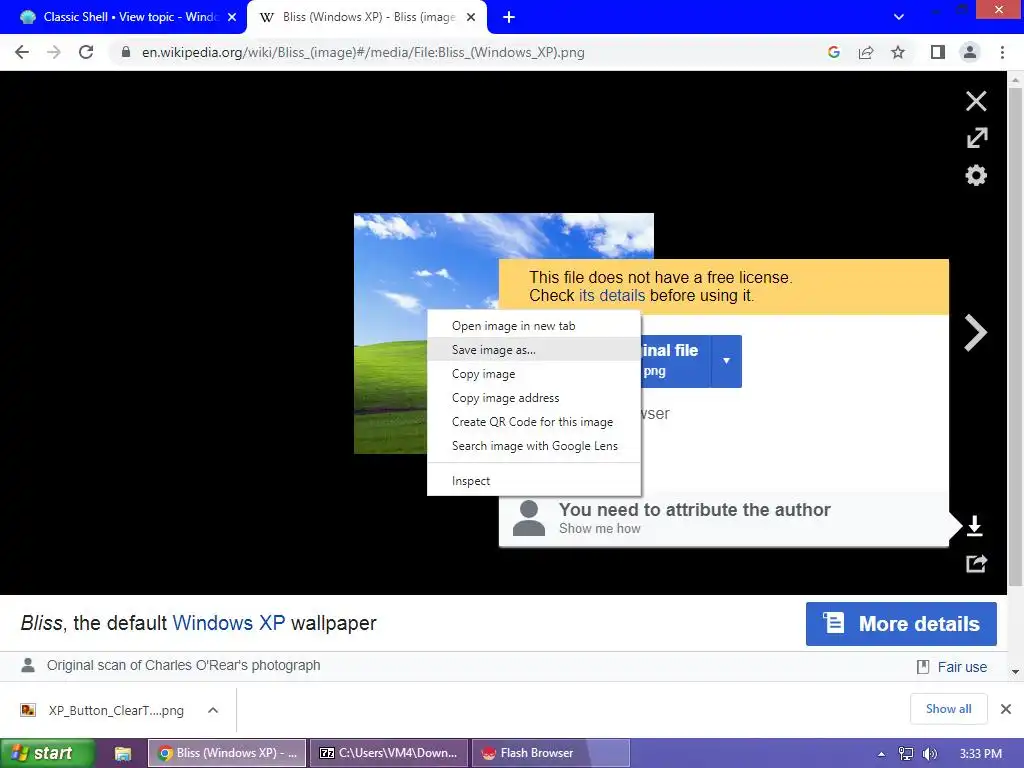Click the share icon in the media viewer

(976, 563)
